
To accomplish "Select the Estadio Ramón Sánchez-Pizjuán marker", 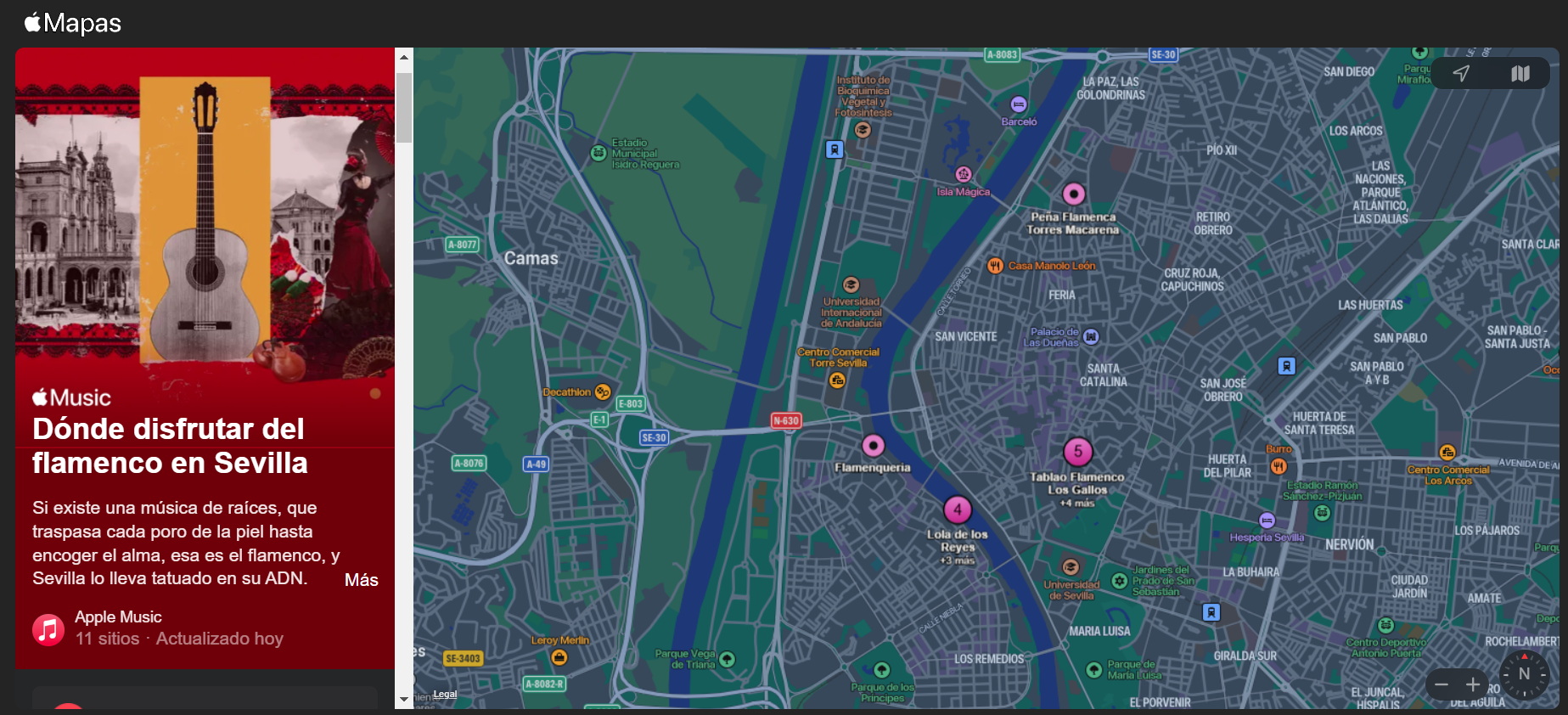I will tap(1322, 512).
